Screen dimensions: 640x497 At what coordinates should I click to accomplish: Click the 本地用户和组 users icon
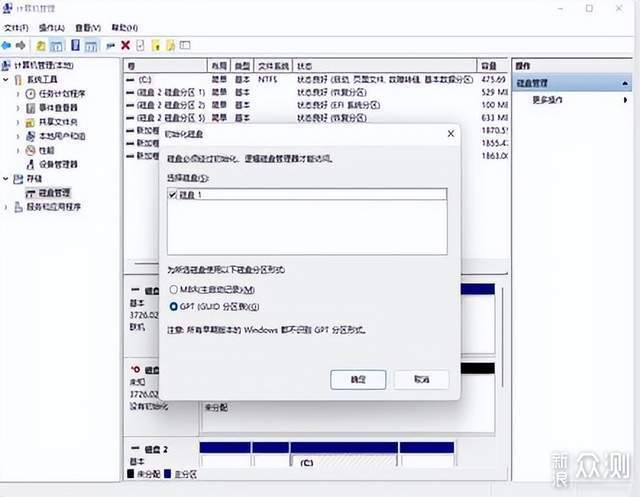(30, 136)
